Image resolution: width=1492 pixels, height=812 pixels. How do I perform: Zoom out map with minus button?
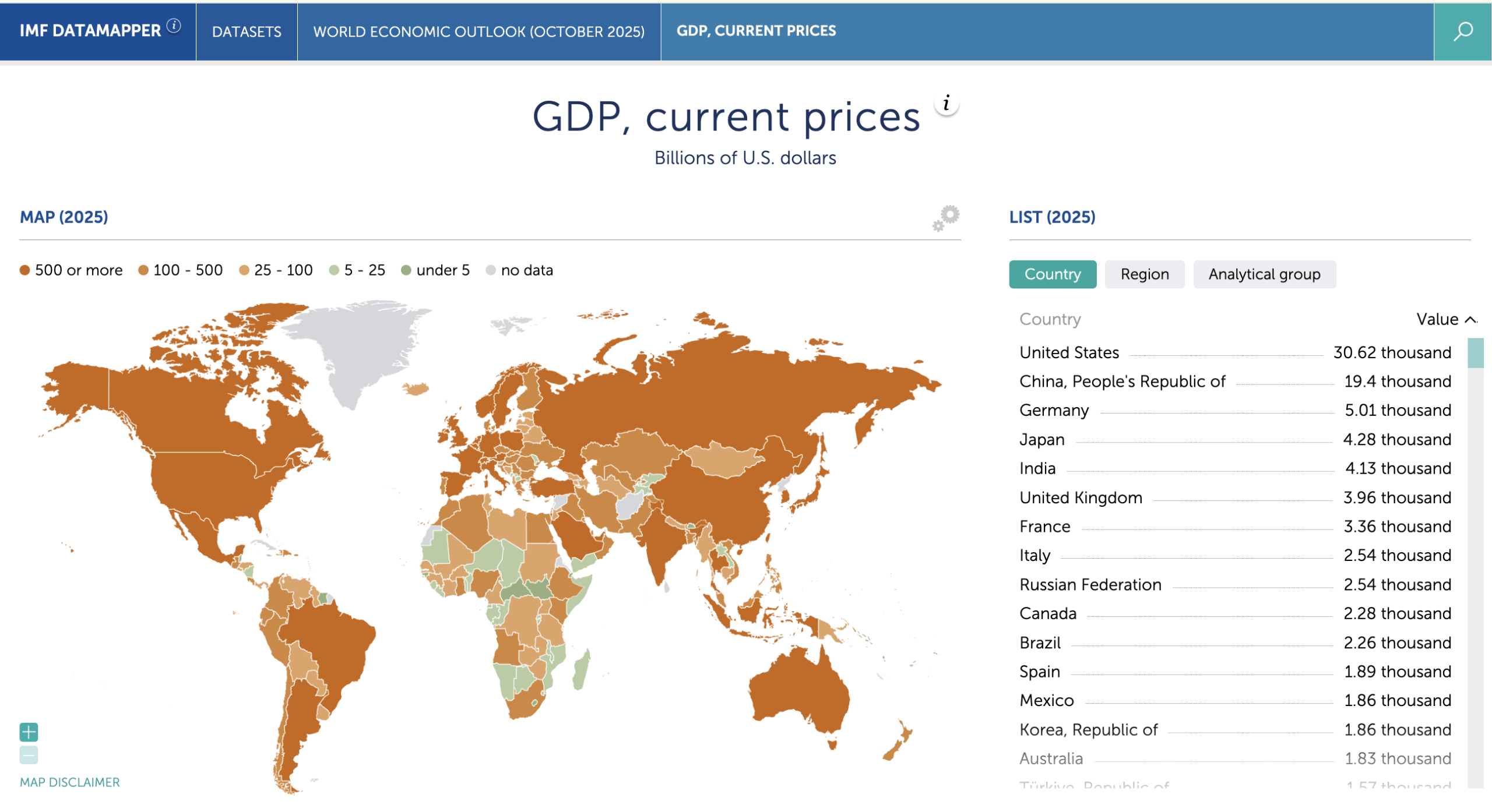(29, 755)
